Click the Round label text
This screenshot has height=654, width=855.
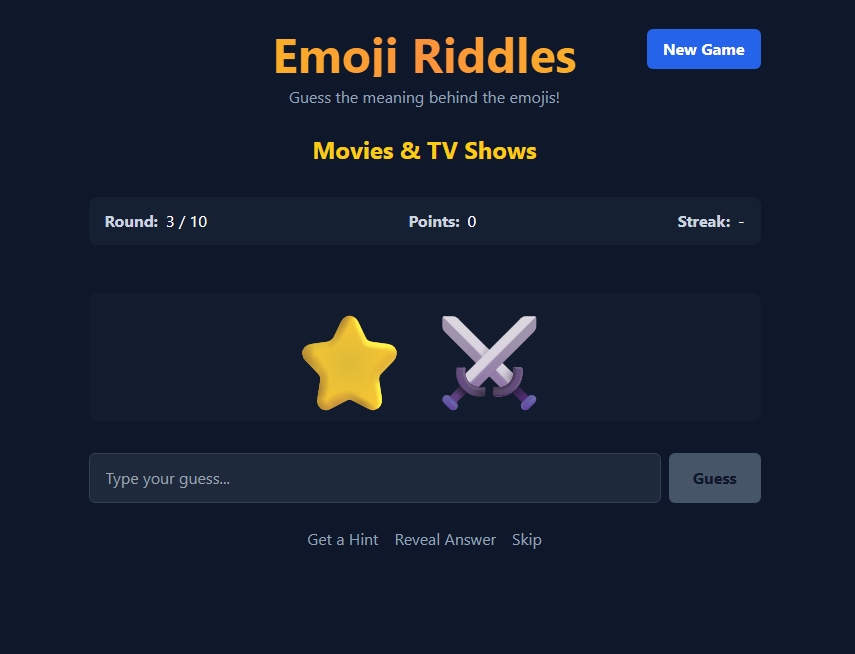pos(131,221)
